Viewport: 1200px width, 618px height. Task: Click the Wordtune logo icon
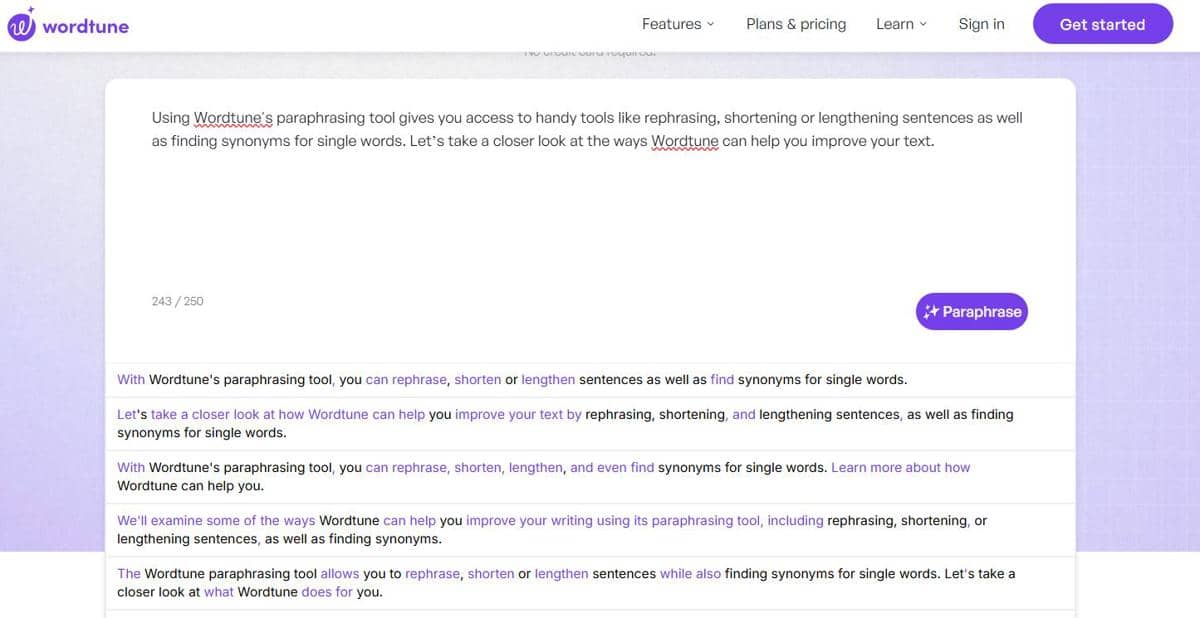(x=21, y=24)
